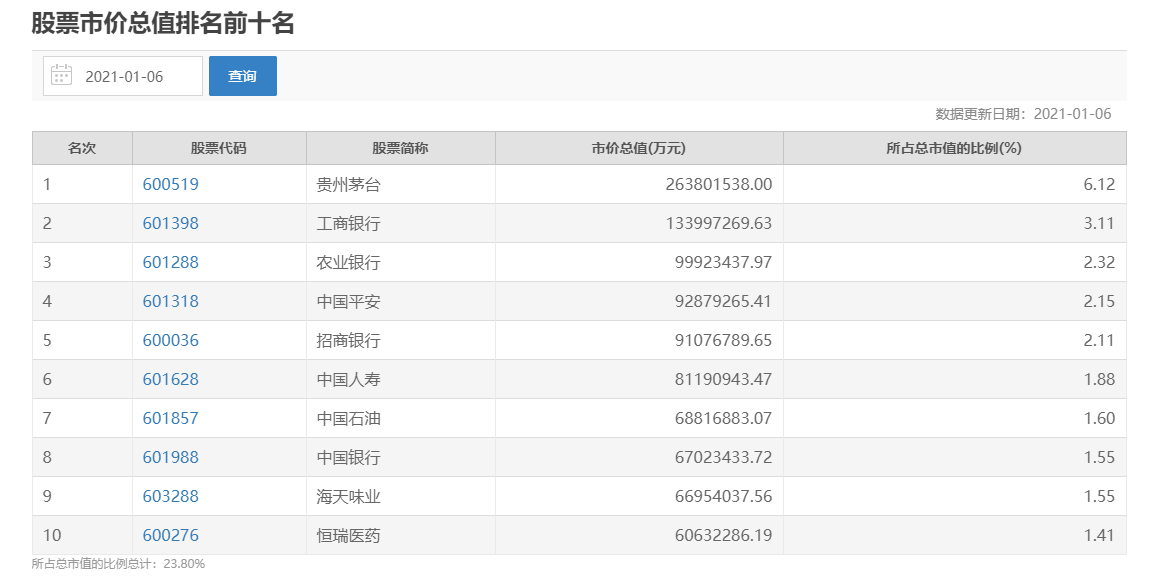
Task: Open stock code link 600519
Action: (x=171, y=184)
